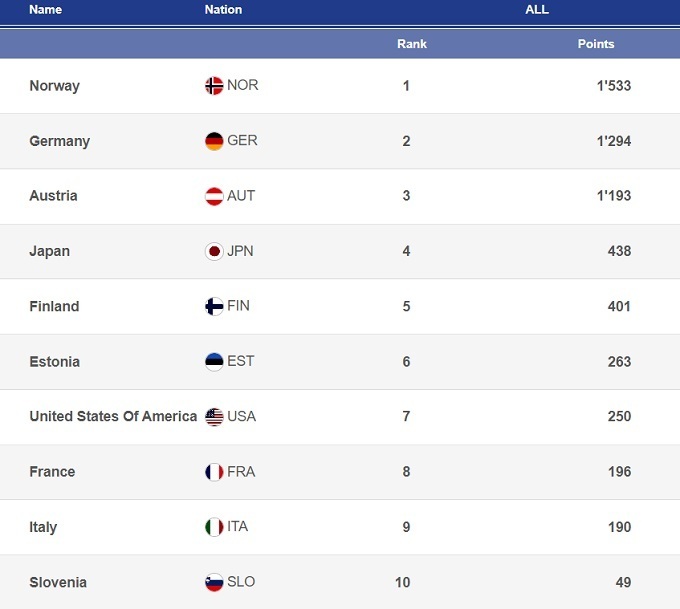This screenshot has height=609, width=680.
Task: Open the Slovenia team name link
Action: (58, 582)
